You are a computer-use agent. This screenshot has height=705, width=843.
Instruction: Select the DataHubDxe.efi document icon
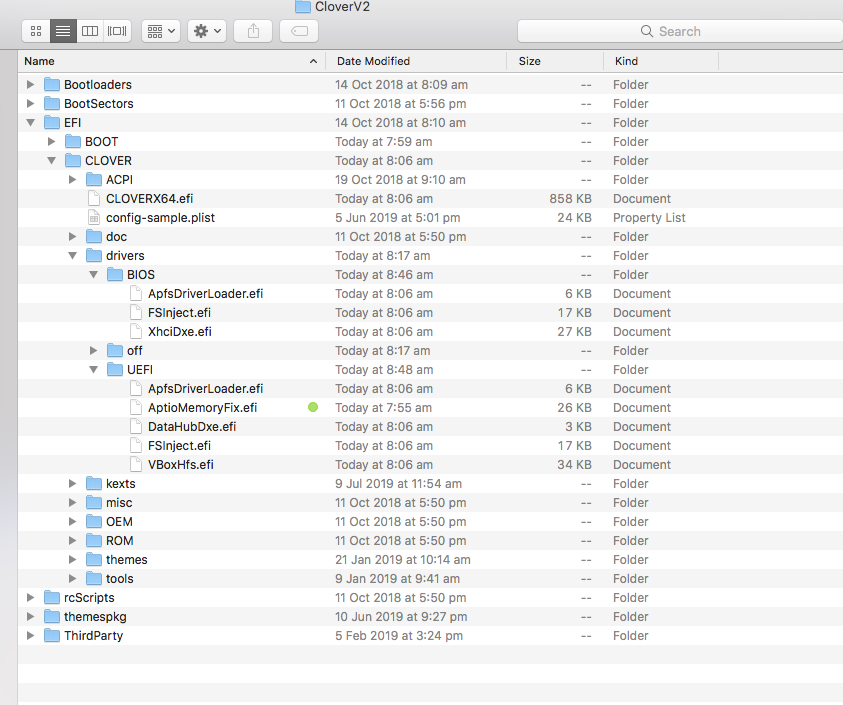pyautogui.click(x=135, y=426)
